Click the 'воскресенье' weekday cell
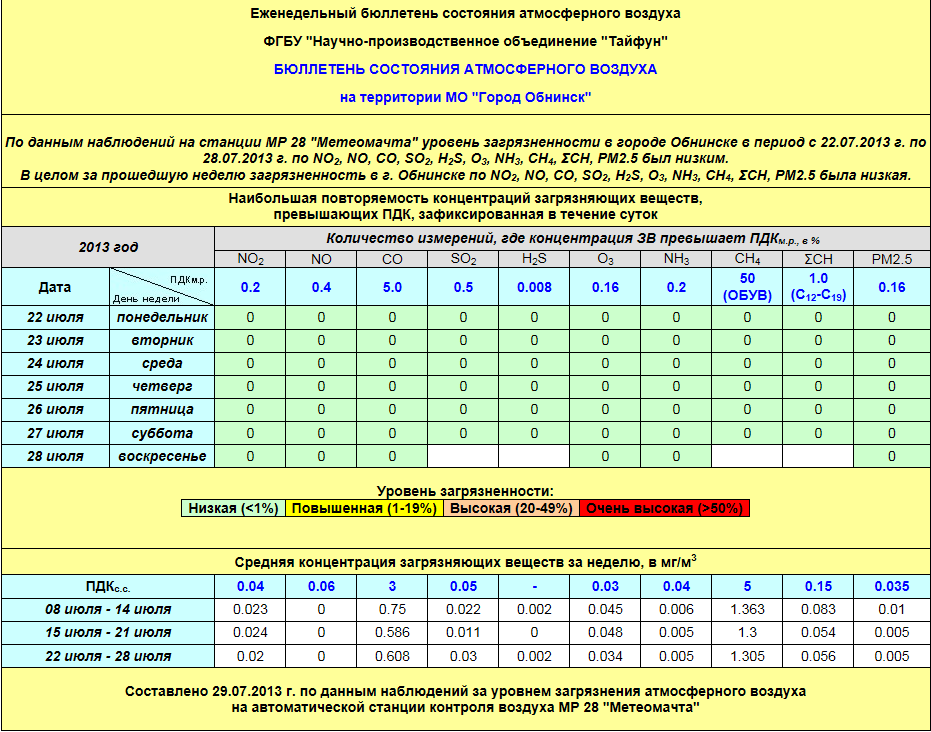 161,456
